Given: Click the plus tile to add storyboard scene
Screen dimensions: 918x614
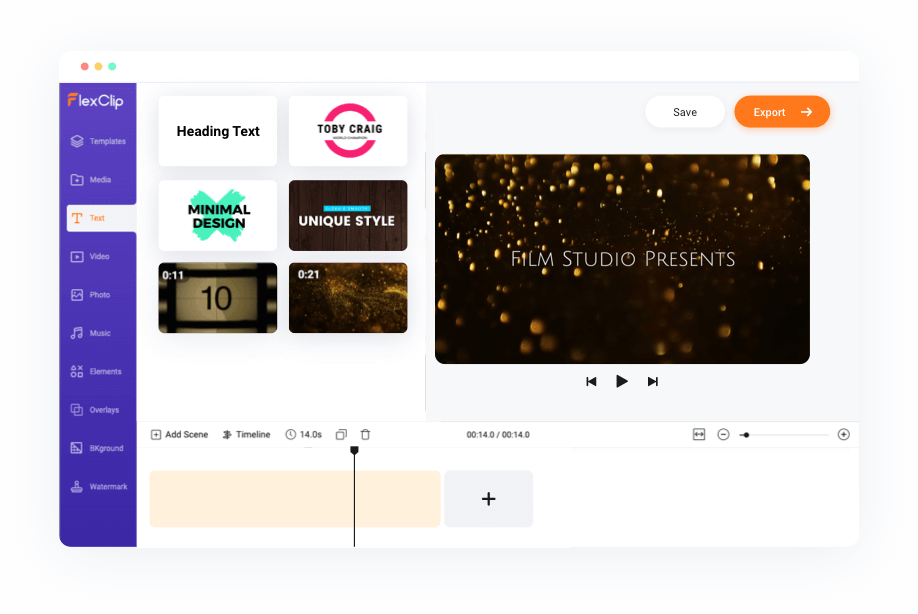Looking at the screenshot, I should coord(488,498).
